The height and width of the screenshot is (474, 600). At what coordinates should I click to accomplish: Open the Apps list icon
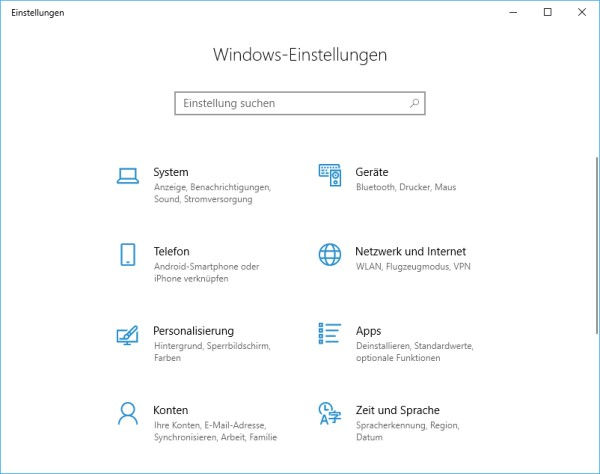[329, 333]
